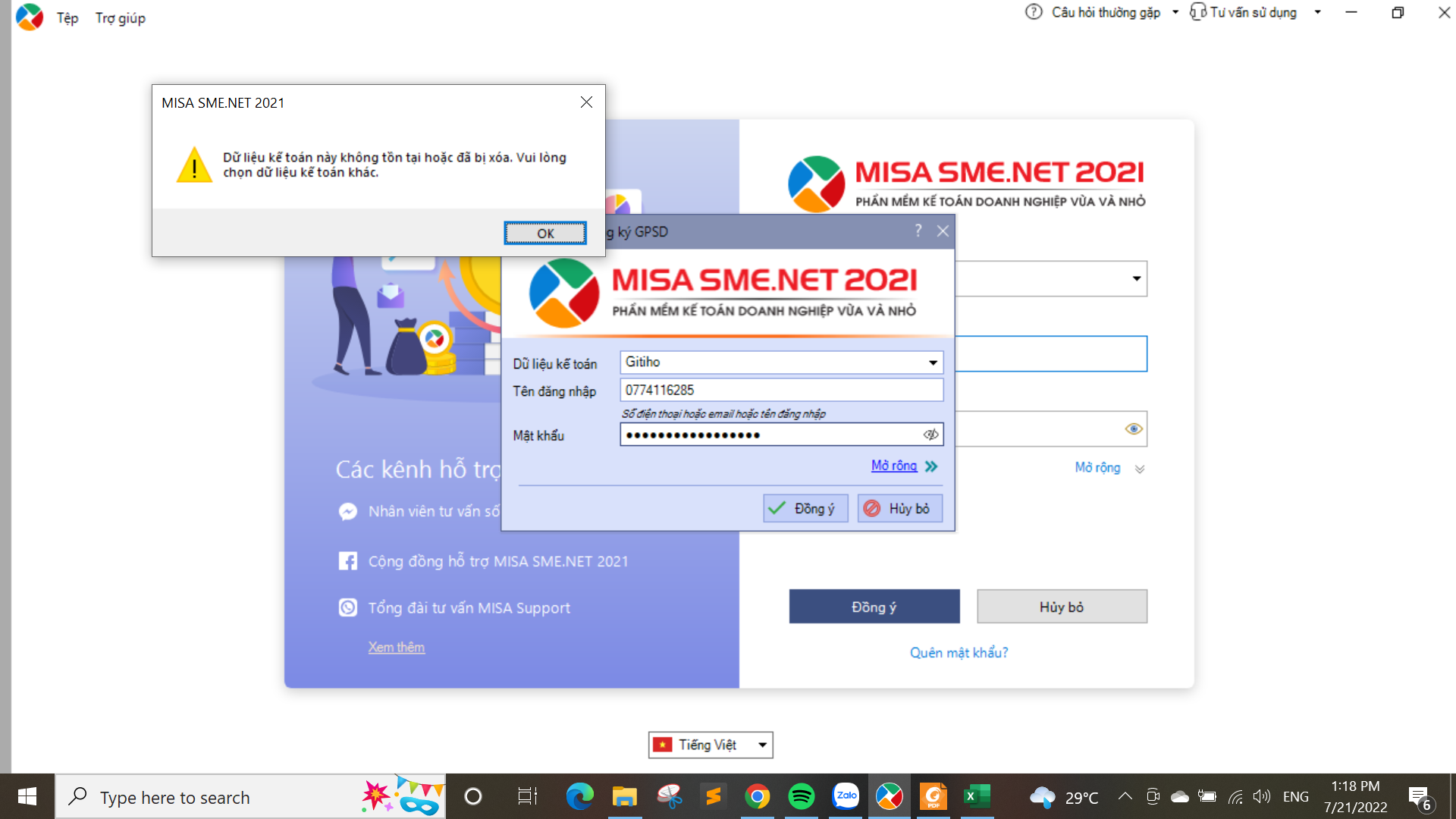Open the data dropdown in background login form
The height and width of the screenshot is (819, 1456).
[x=1136, y=278]
